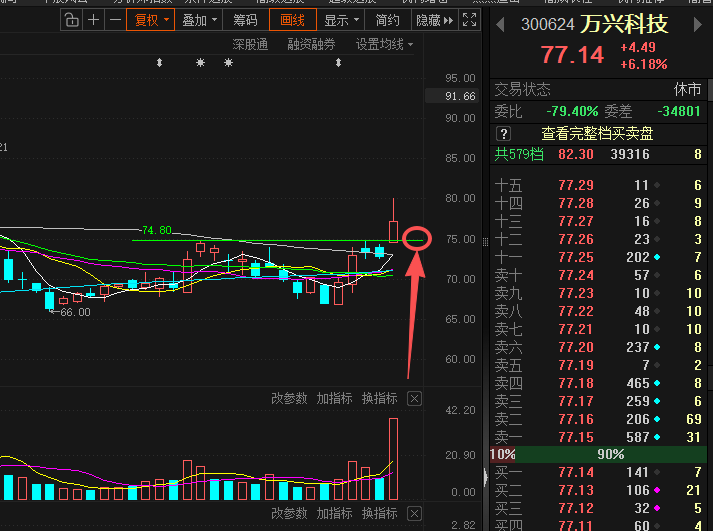Click the collapse arrow left of 买一
The image size is (713, 531).
tap(486, 476)
